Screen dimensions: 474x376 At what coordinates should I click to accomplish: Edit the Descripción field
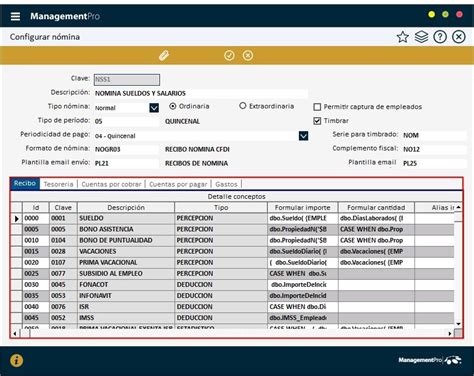coord(200,93)
